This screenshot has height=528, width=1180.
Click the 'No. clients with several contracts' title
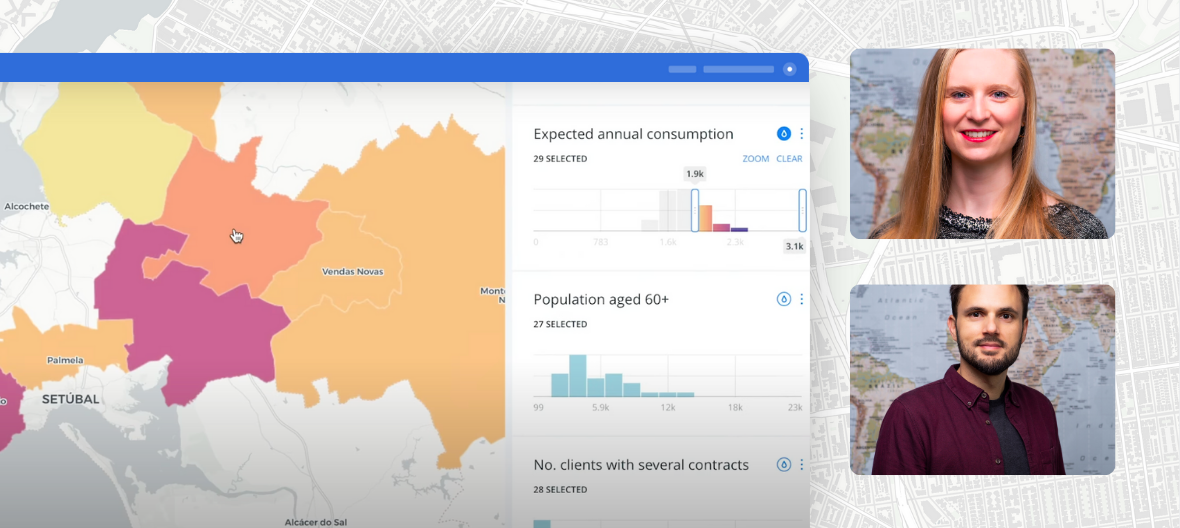point(641,465)
